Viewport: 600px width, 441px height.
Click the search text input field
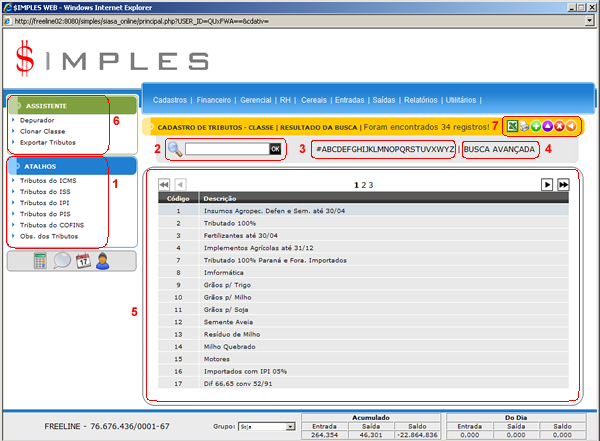click(x=227, y=149)
